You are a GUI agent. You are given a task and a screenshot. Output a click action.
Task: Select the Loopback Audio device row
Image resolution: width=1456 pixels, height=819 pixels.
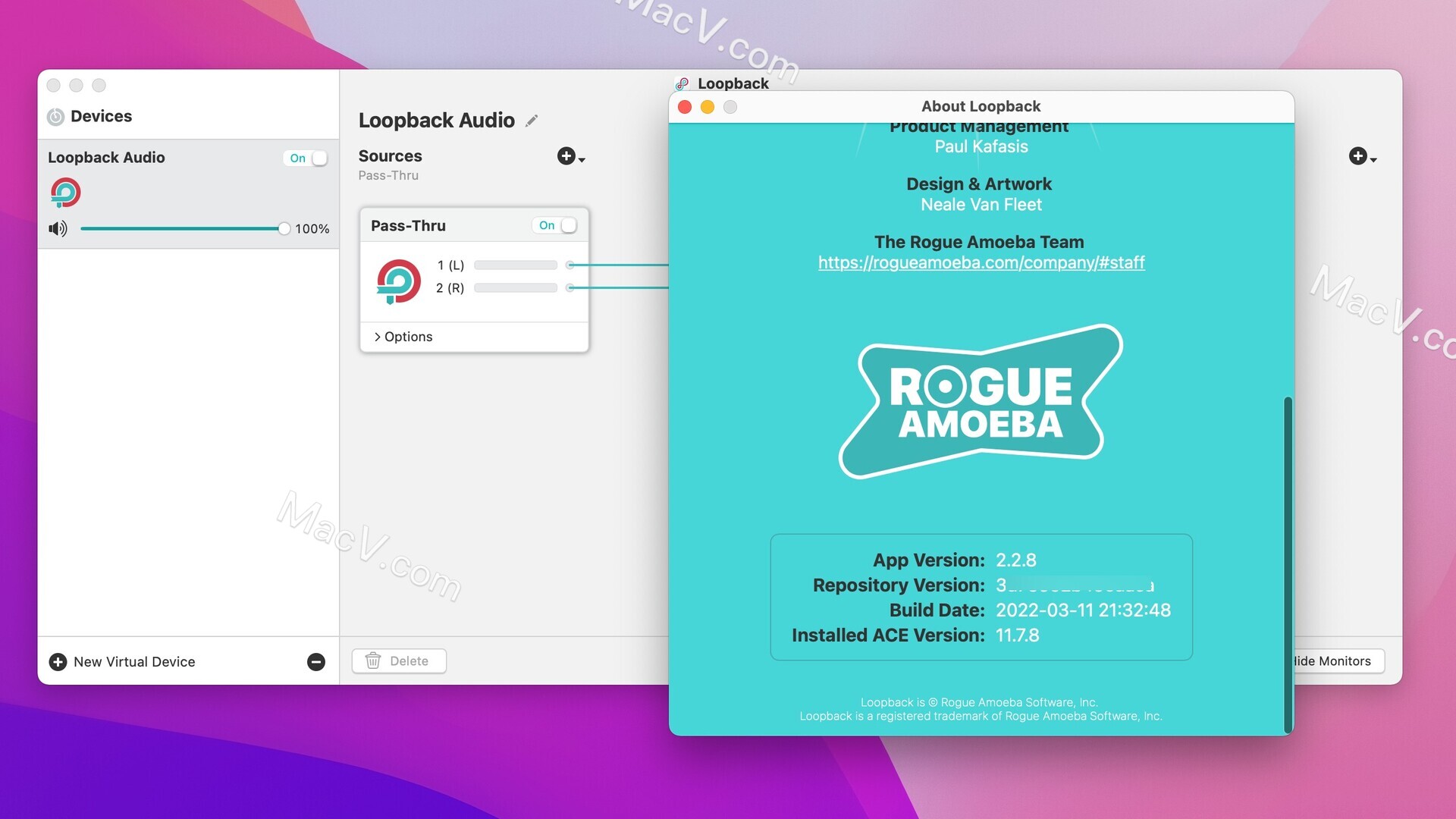click(x=188, y=194)
